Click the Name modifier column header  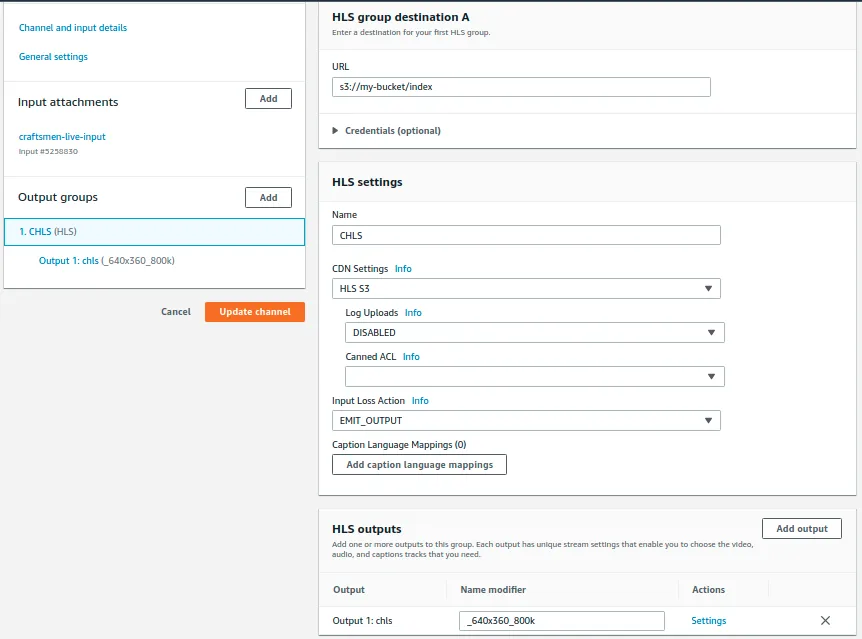coord(493,590)
